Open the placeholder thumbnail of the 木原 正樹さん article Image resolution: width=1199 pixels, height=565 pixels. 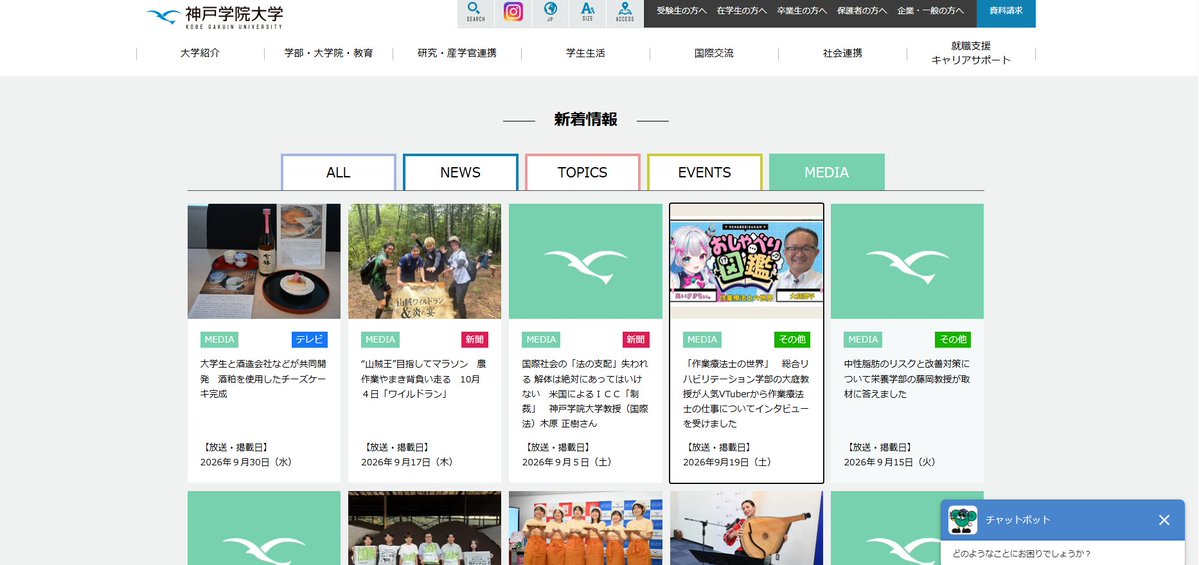tap(586, 261)
